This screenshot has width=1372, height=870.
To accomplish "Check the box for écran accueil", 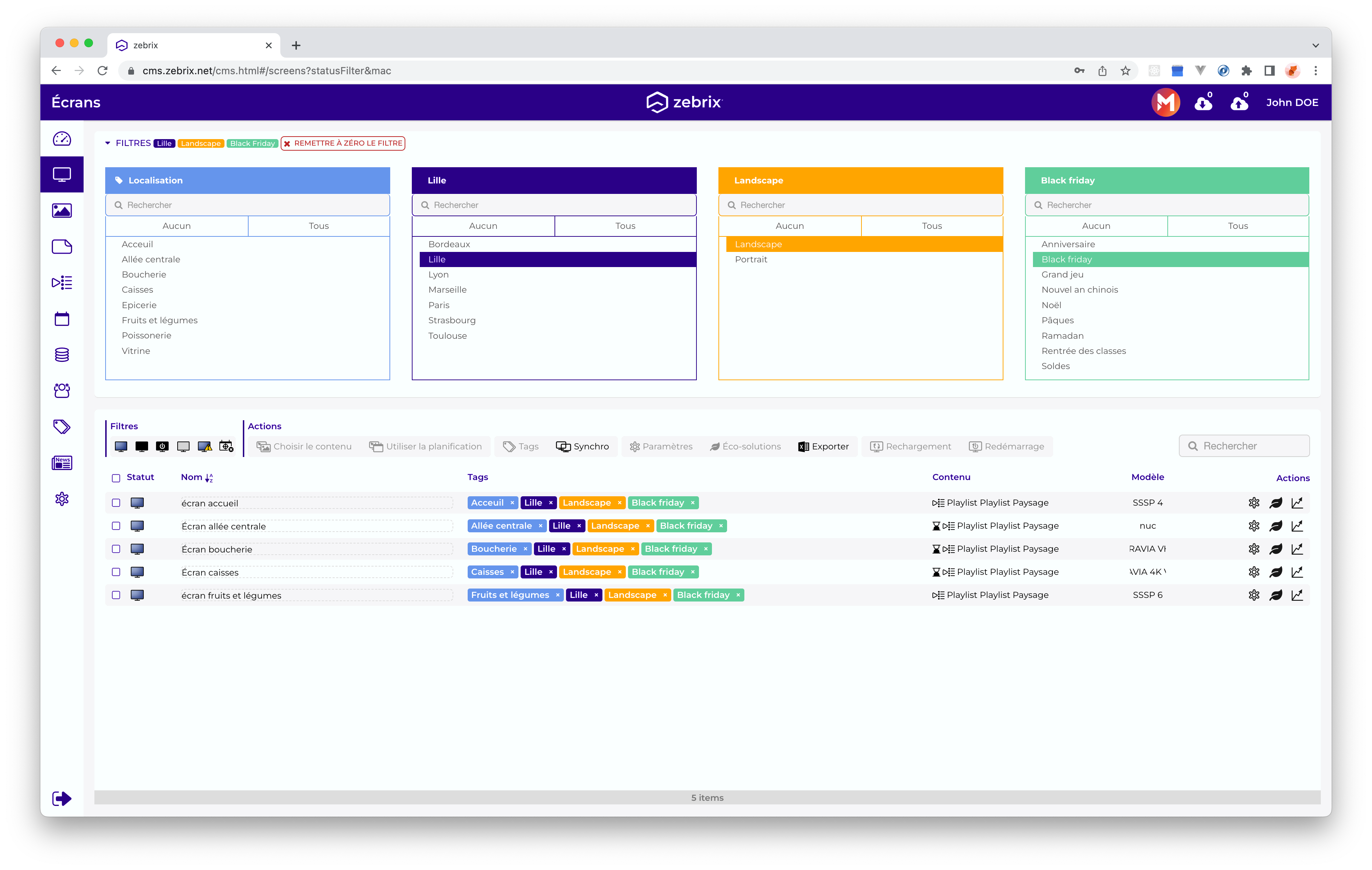I will click(116, 503).
